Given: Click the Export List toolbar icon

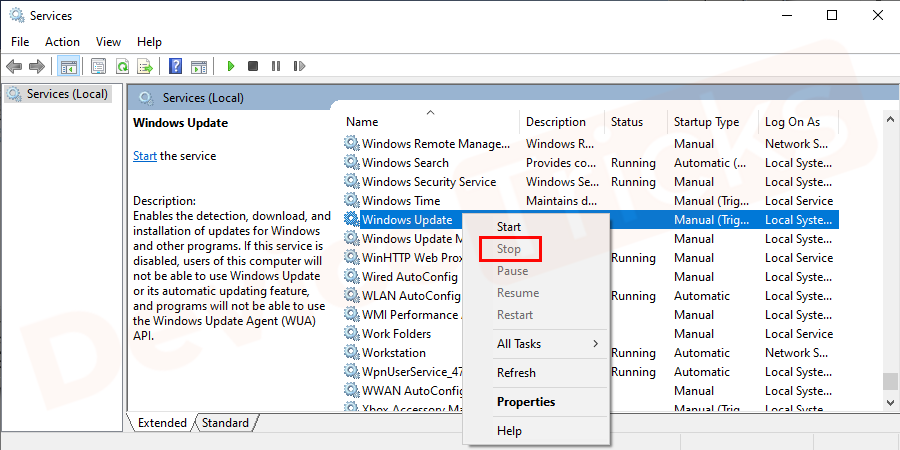Looking at the screenshot, I should (145, 66).
